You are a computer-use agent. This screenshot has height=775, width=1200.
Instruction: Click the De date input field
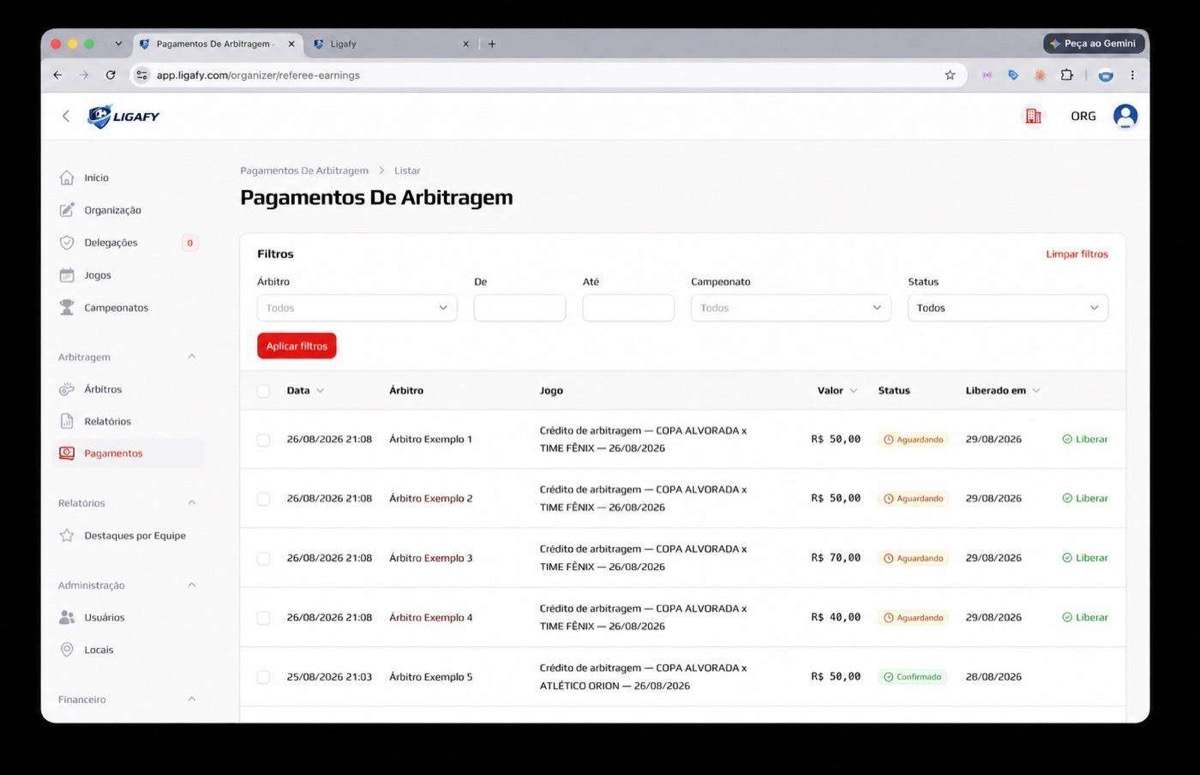coord(520,308)
